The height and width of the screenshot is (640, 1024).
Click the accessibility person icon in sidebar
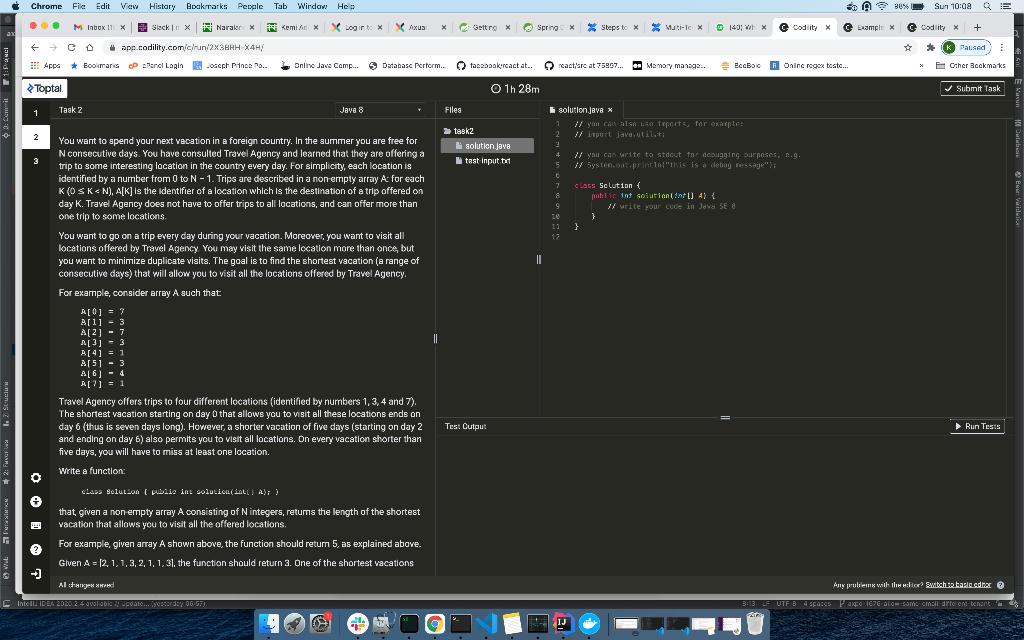(35, 501)
